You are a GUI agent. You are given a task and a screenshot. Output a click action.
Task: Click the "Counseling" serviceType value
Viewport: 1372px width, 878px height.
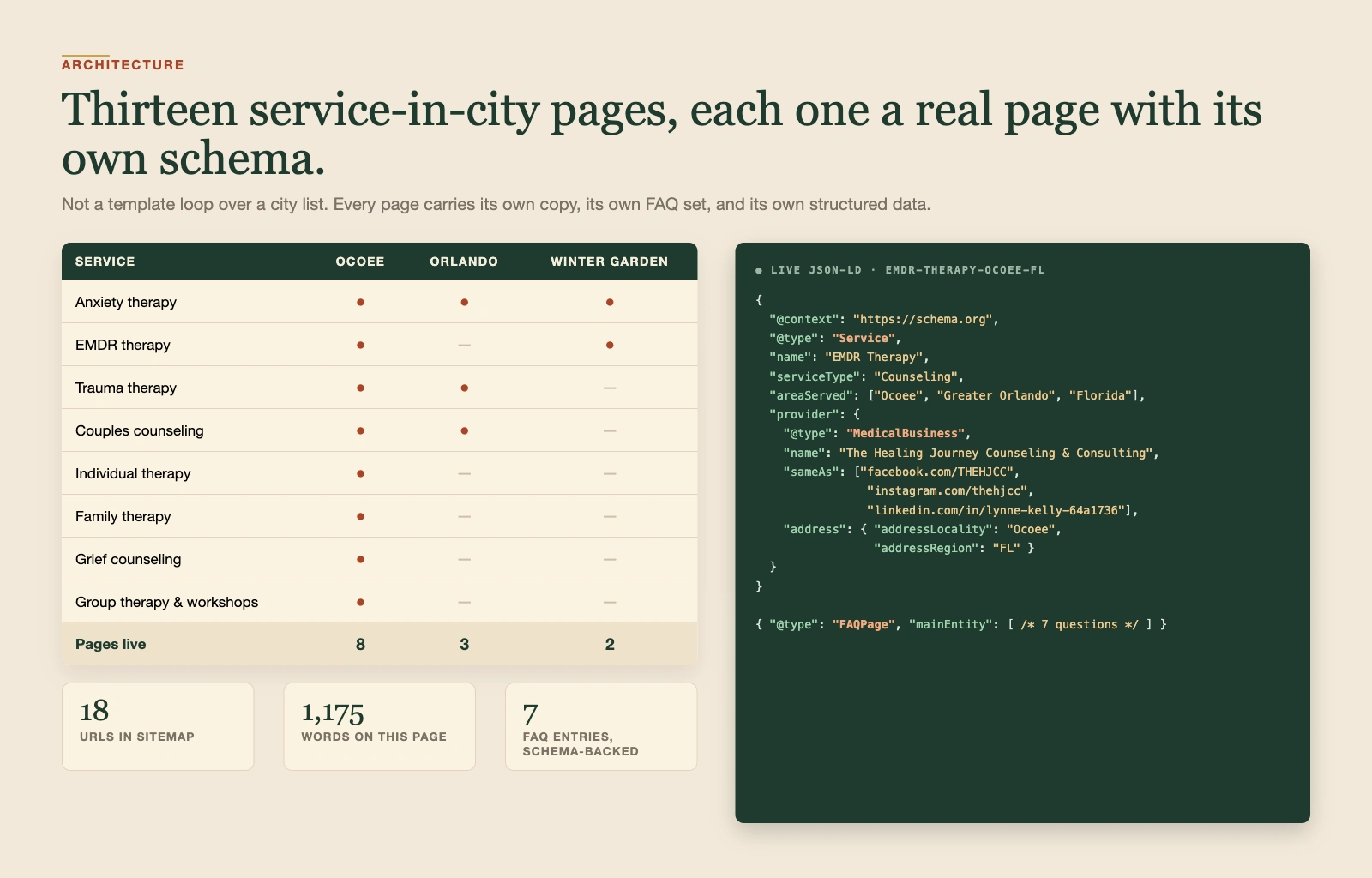coord(916,376)
